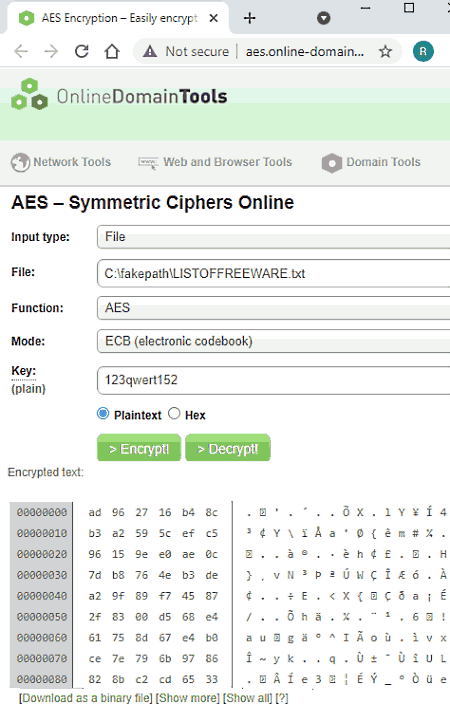Select the Hex radio button
Viewport: 450px width, 722px height.
coord(174,413)
